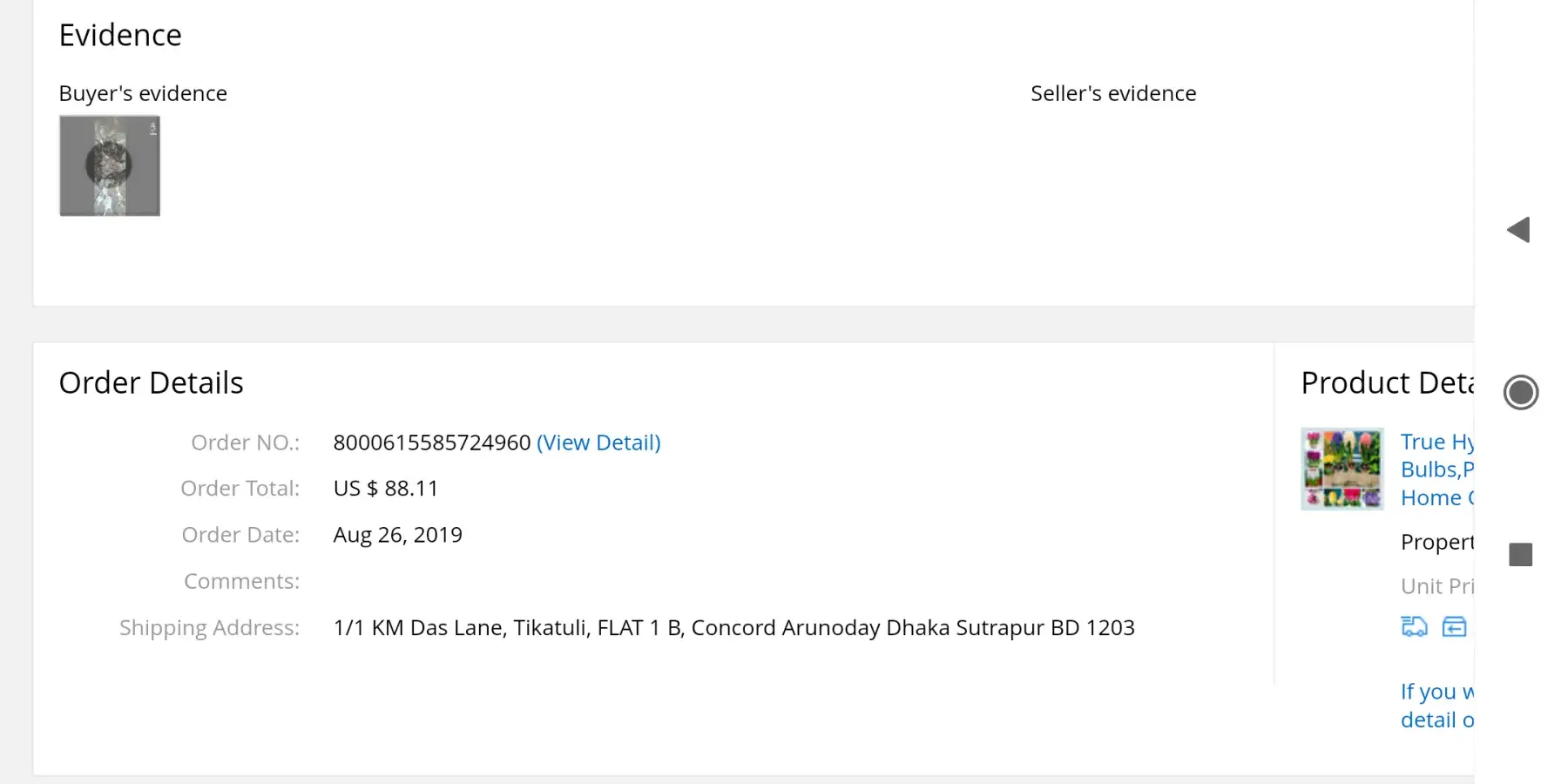The width and height of the screenshot is (1568, 784).
Task: Open the True Hyacinth Bulbs product link
Action: click(1436, 470)
